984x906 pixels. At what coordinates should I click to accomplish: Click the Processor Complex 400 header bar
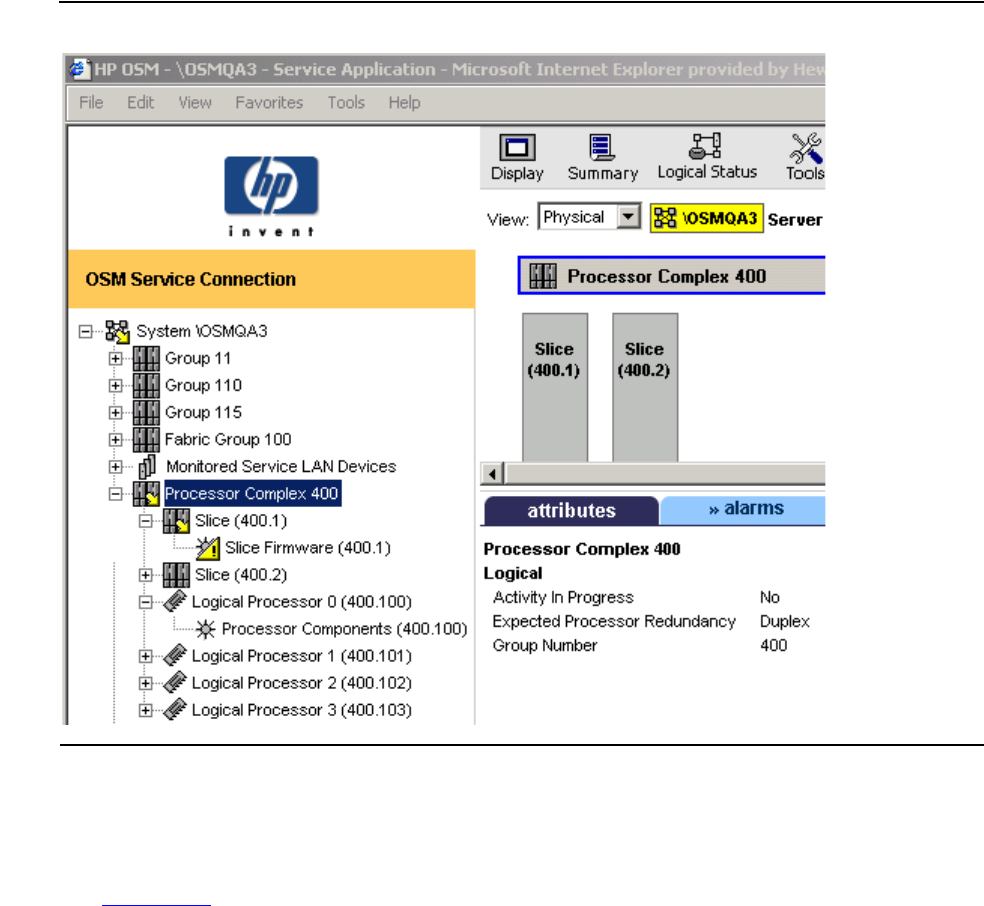pos(671,275)
